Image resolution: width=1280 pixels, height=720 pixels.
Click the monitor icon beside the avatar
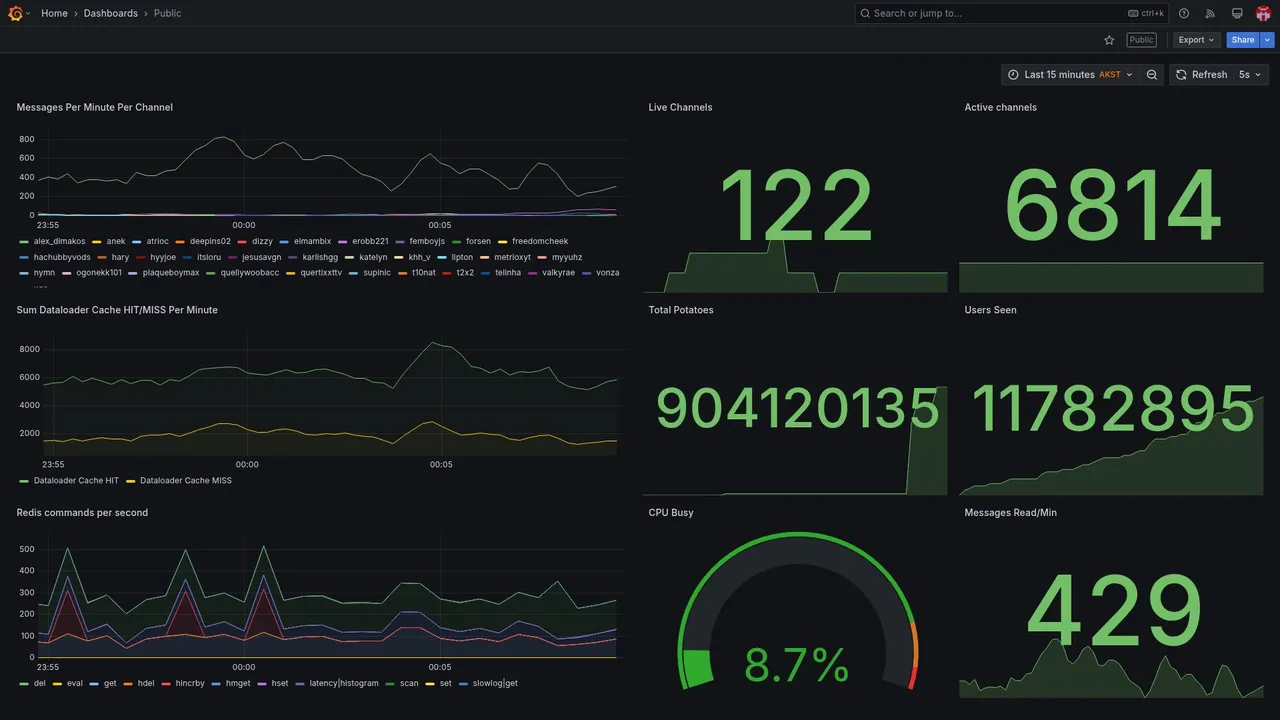click(x=1237, y=13)
